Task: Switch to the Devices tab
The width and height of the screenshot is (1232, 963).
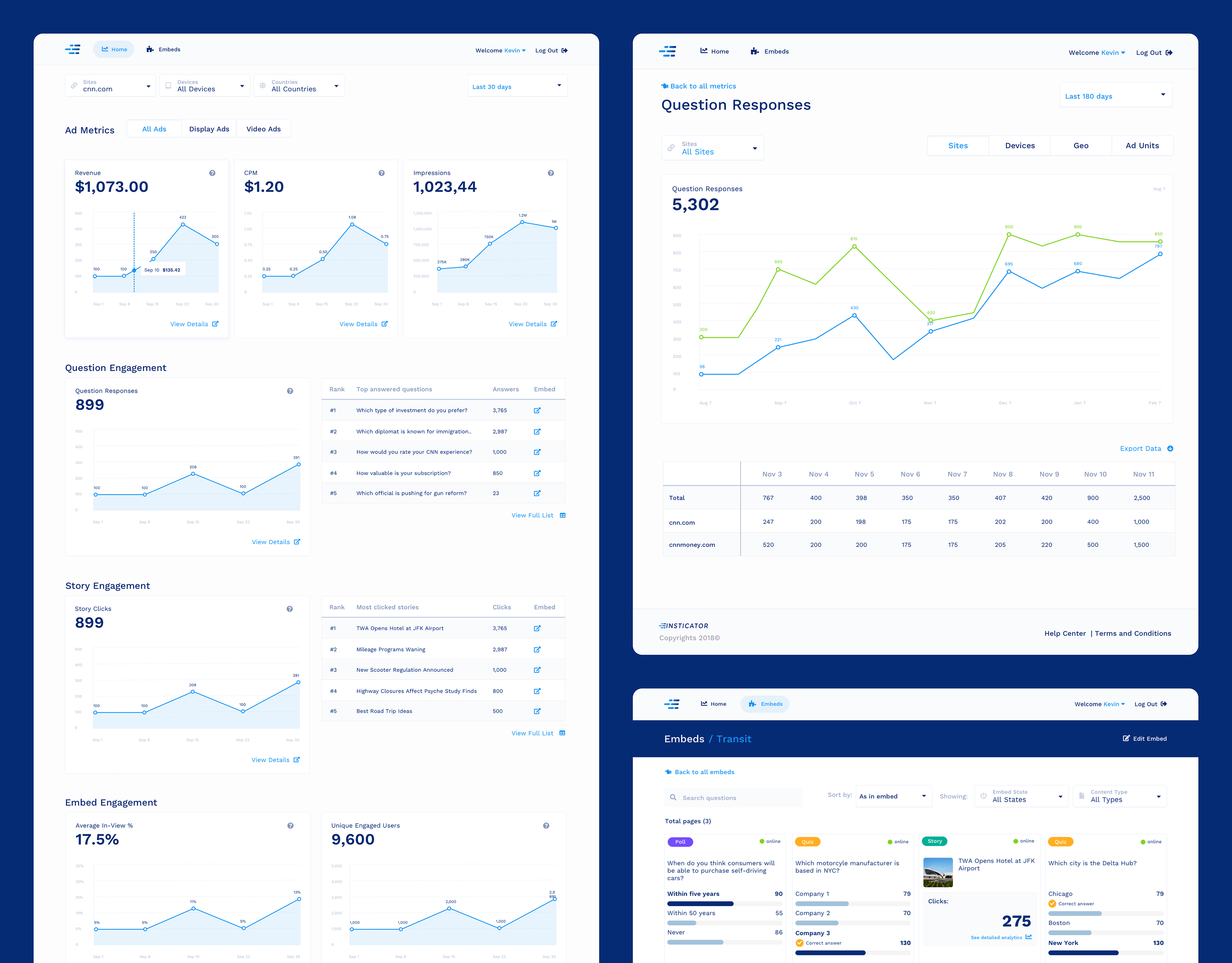Action: coord(1020,146)
